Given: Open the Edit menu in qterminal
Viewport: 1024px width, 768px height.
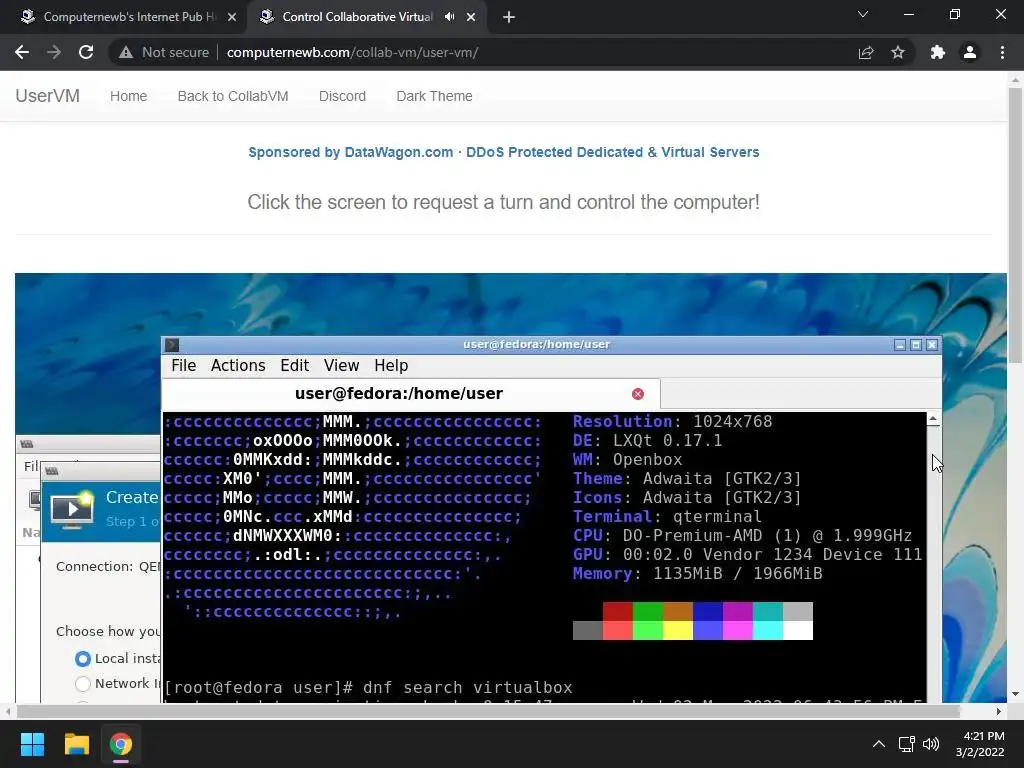Looking at the screenshot, I should (x=295, y=365).
